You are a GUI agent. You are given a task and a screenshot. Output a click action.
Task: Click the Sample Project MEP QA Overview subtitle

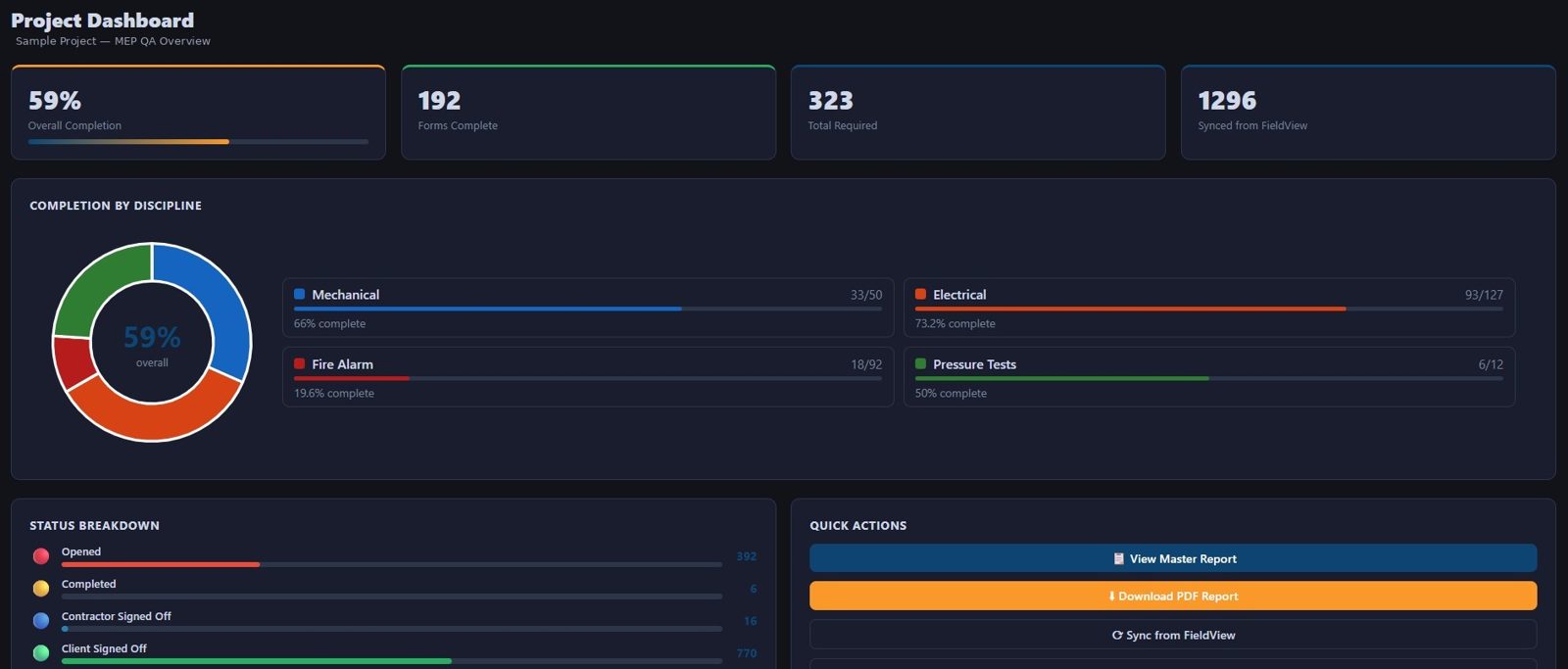113,41
